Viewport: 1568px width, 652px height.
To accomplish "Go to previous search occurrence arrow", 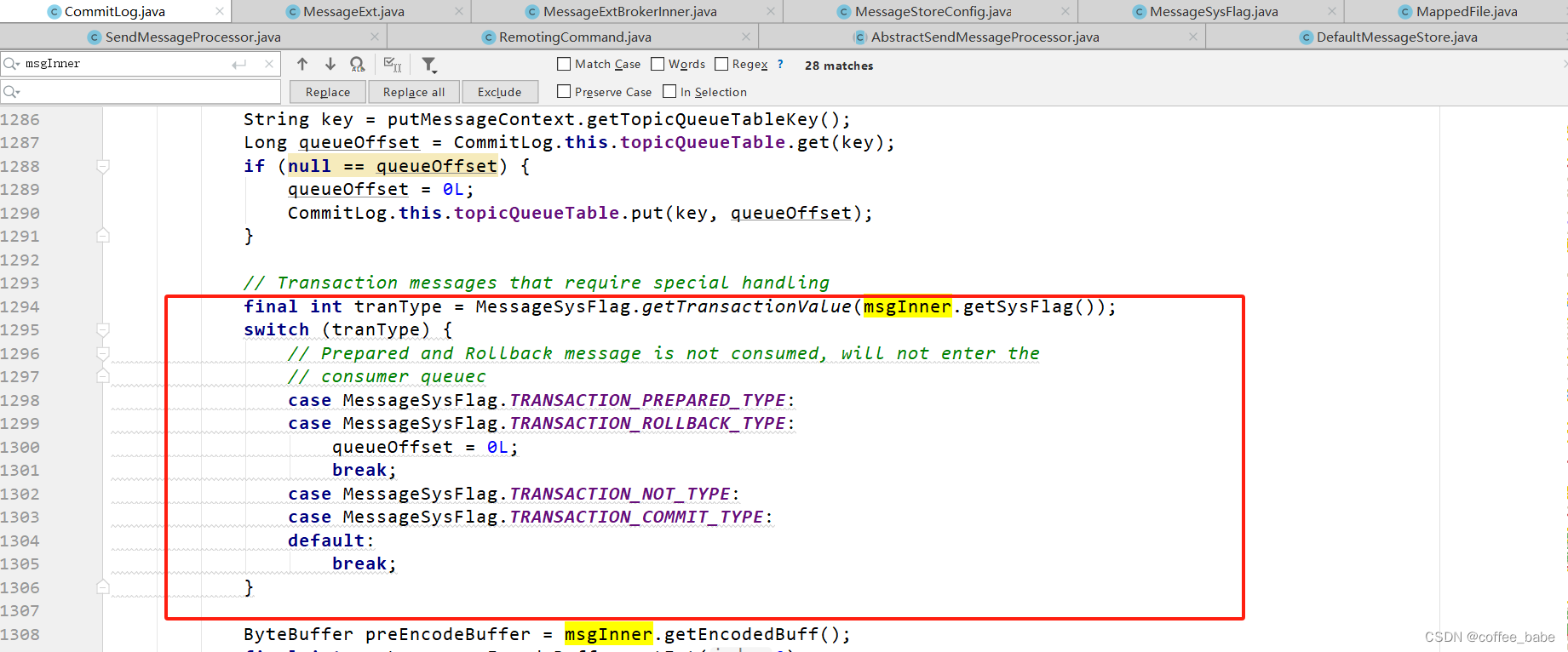I will tap(302, 65).
